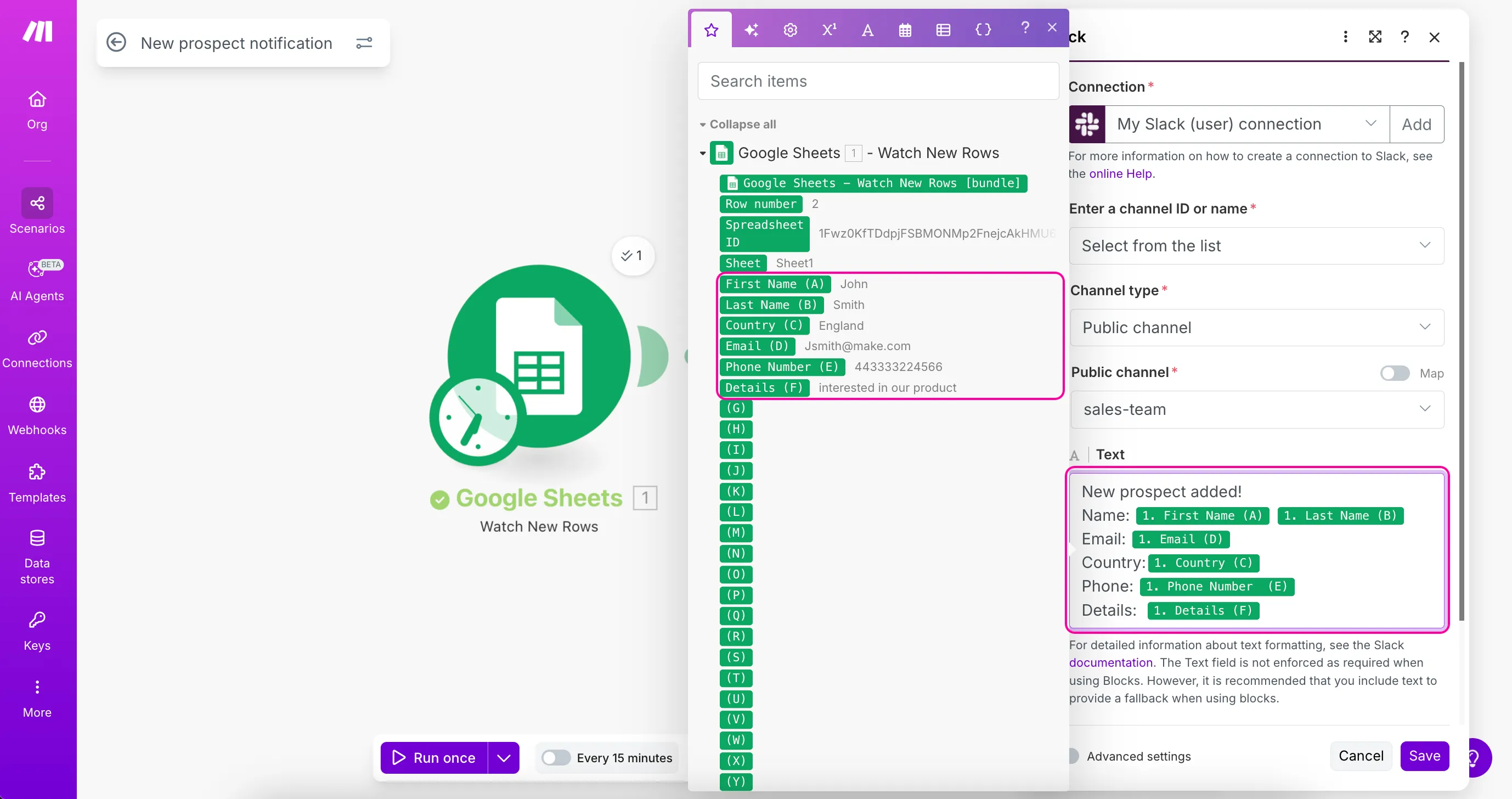Open the Slack module three-dot menu
This screenshot has height=799, width=1512.
(x=1345, y=37)
